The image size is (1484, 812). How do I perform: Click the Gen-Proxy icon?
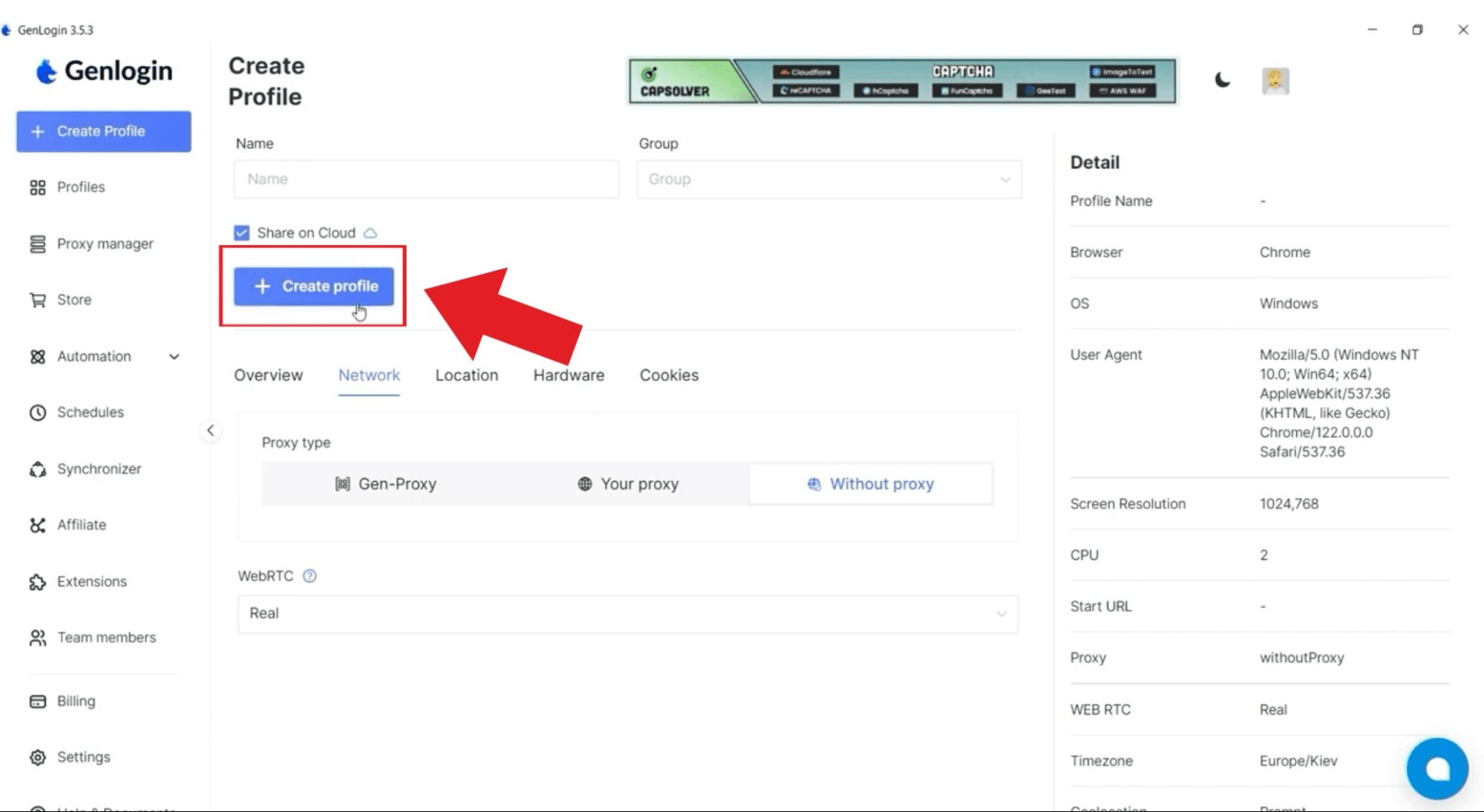342,484
